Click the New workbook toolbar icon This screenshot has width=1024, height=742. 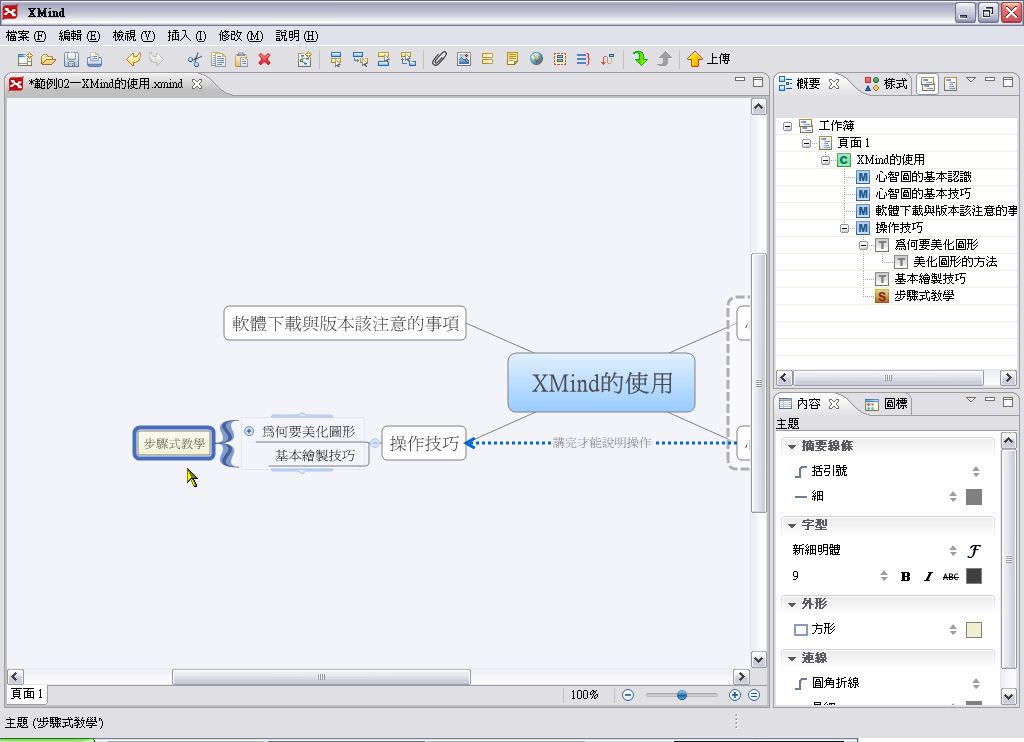25,59
